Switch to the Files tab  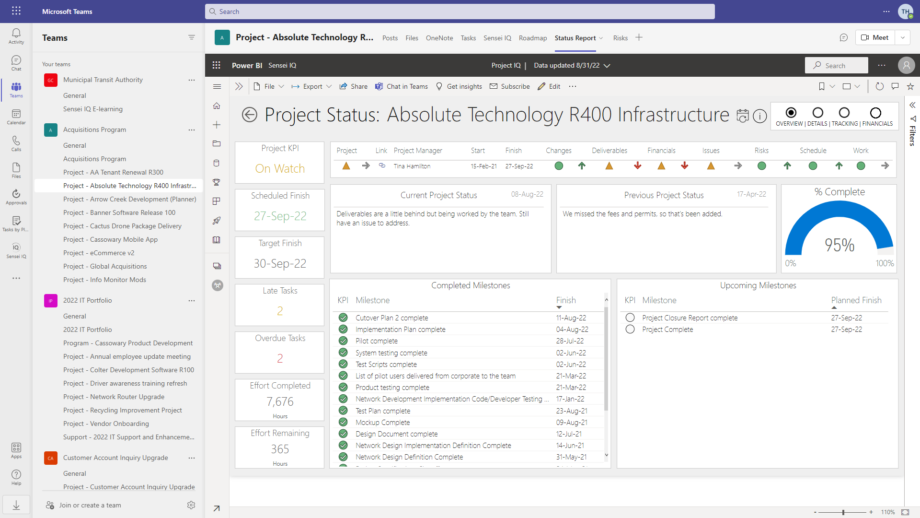pos(411,38)
